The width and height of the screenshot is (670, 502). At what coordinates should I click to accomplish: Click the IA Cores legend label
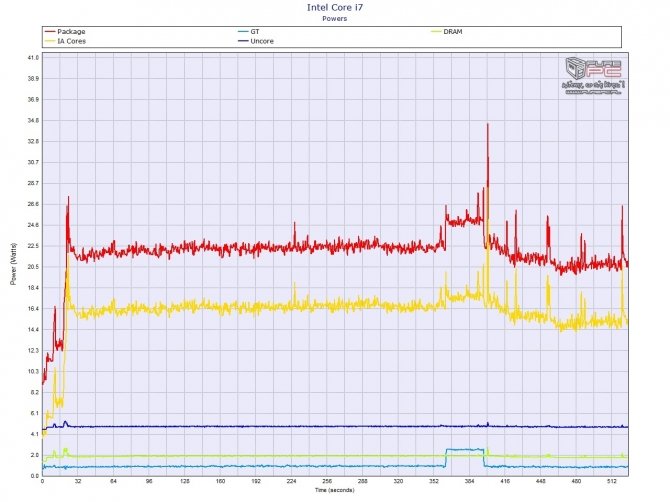tap(71, 41)
